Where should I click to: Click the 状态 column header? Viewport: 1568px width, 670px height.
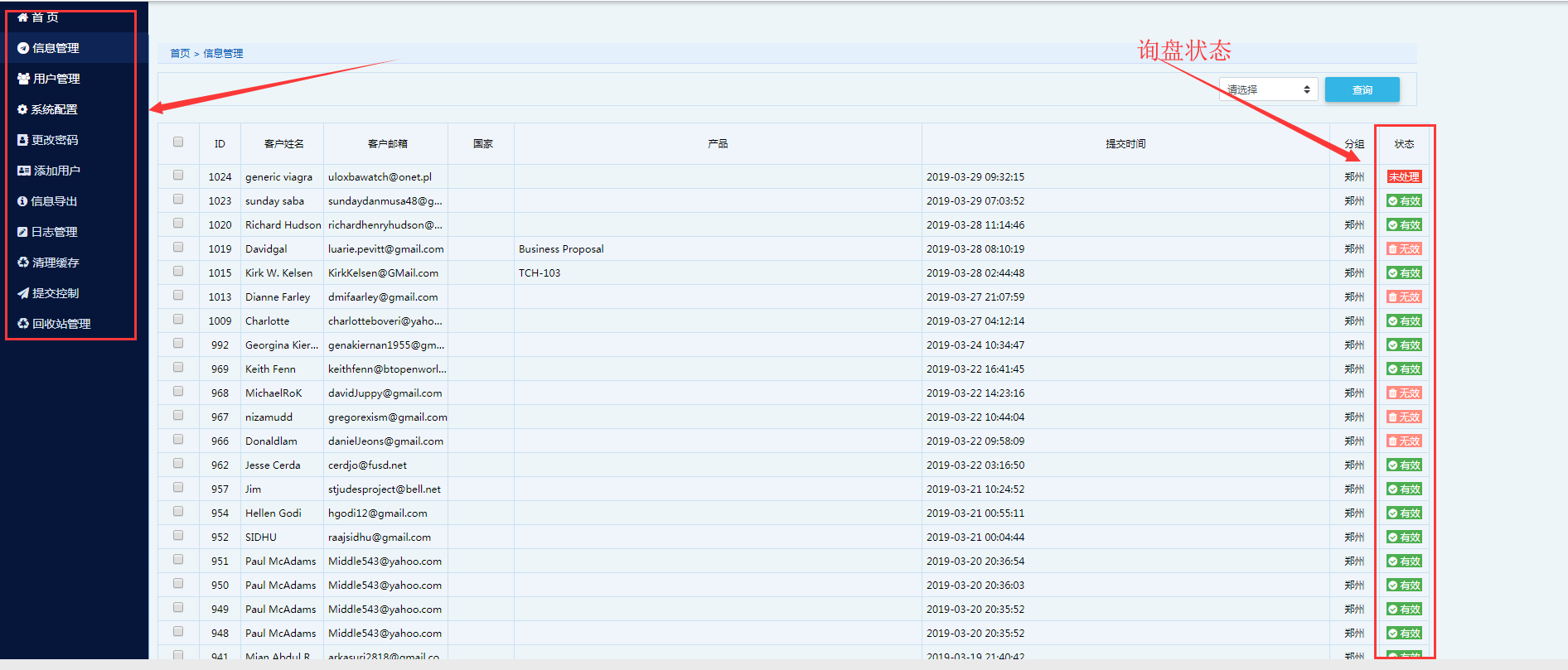tap(1404, 143)
